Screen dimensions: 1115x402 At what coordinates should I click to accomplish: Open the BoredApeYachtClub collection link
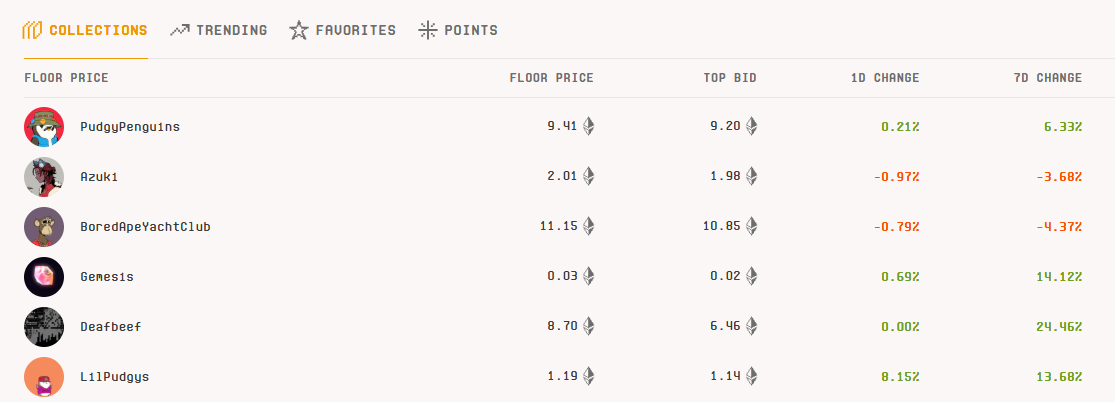tap(146, 227)
